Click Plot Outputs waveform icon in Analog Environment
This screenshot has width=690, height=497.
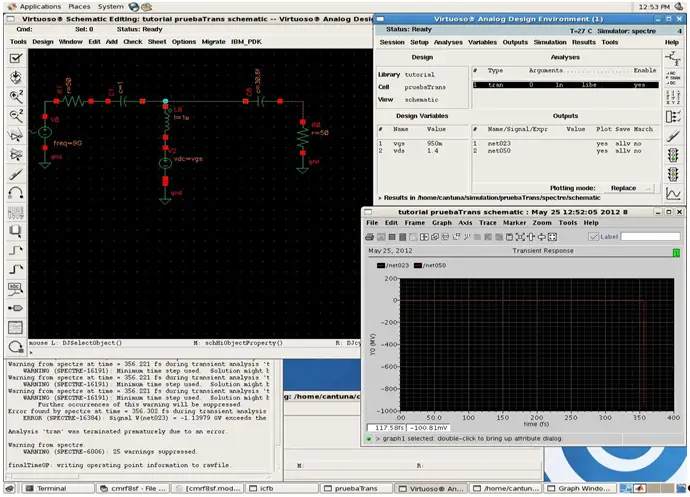[673, 194]
